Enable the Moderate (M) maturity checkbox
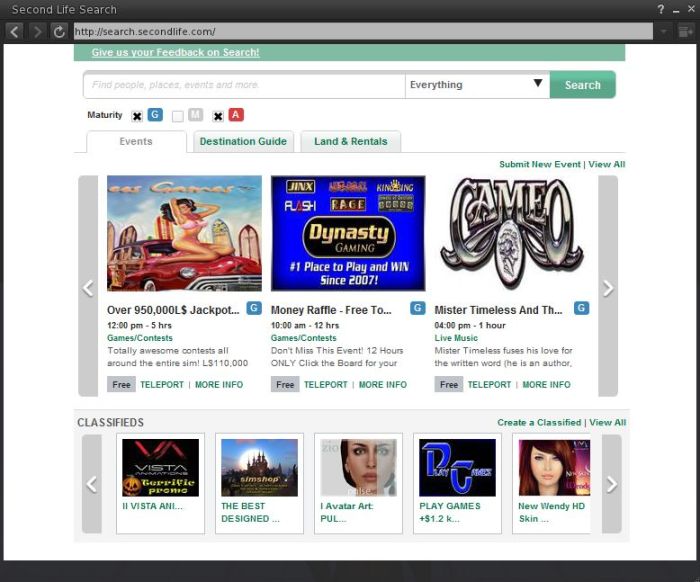 tap(178, 116)
